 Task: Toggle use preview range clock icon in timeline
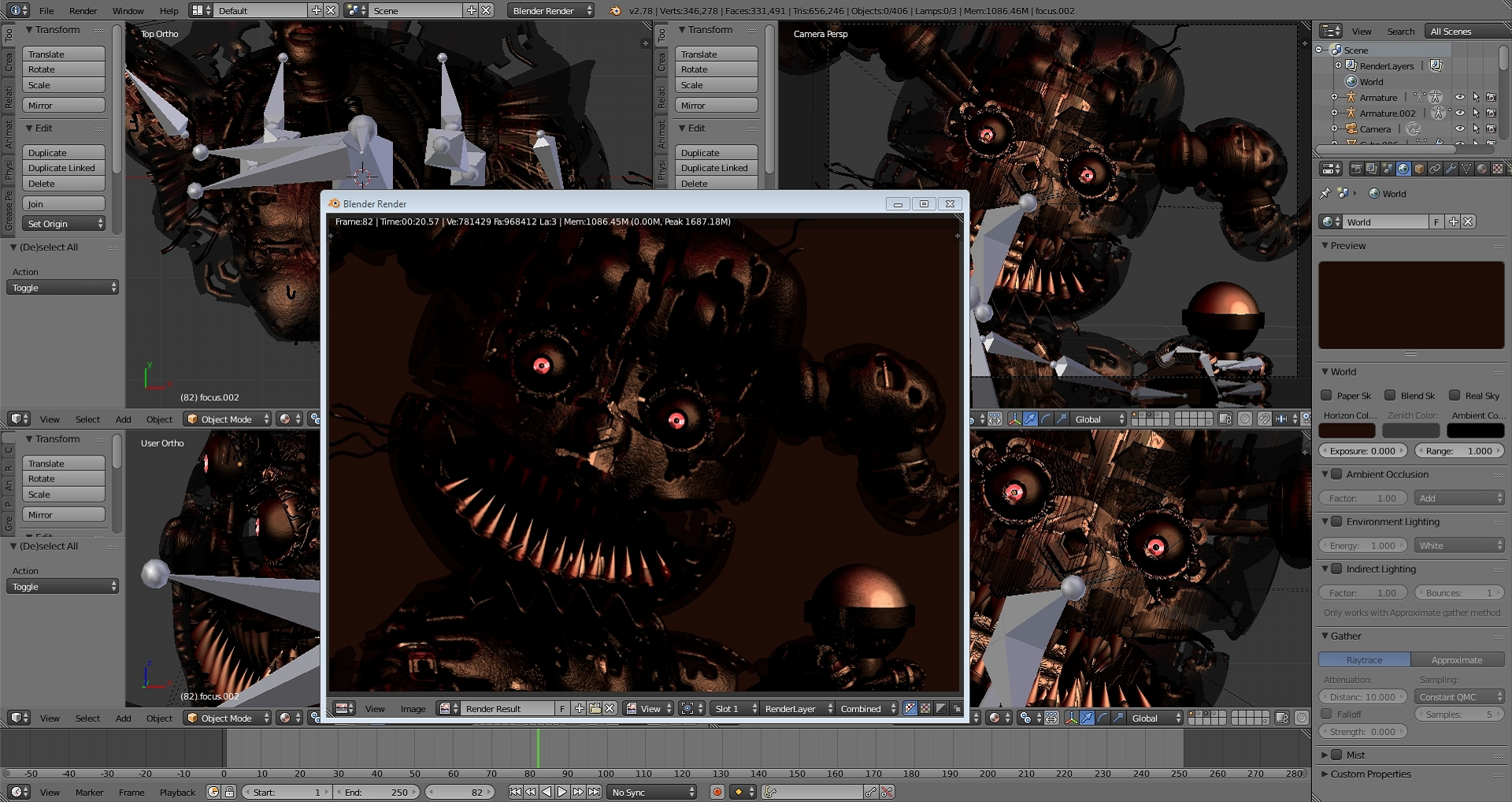[x=213, y=792]
